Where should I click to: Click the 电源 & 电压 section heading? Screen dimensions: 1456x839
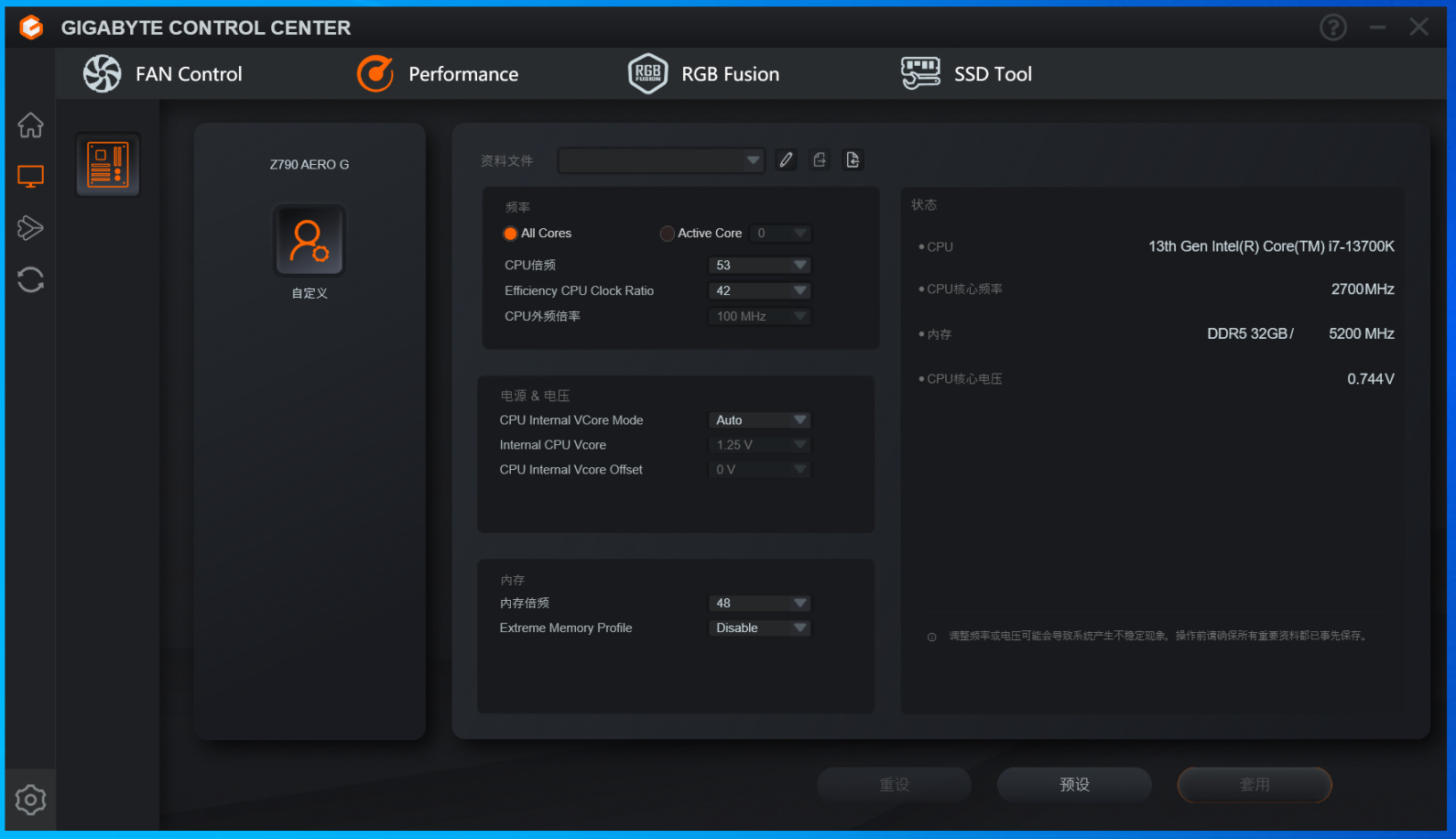coord(535,396)
